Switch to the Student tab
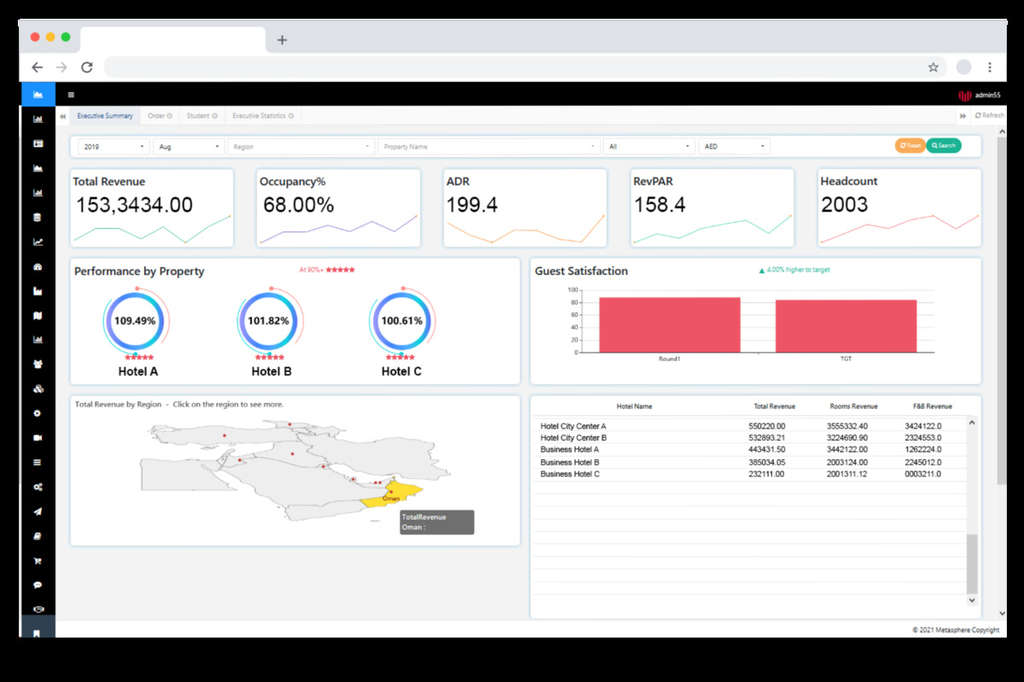 tap(200, 115)
